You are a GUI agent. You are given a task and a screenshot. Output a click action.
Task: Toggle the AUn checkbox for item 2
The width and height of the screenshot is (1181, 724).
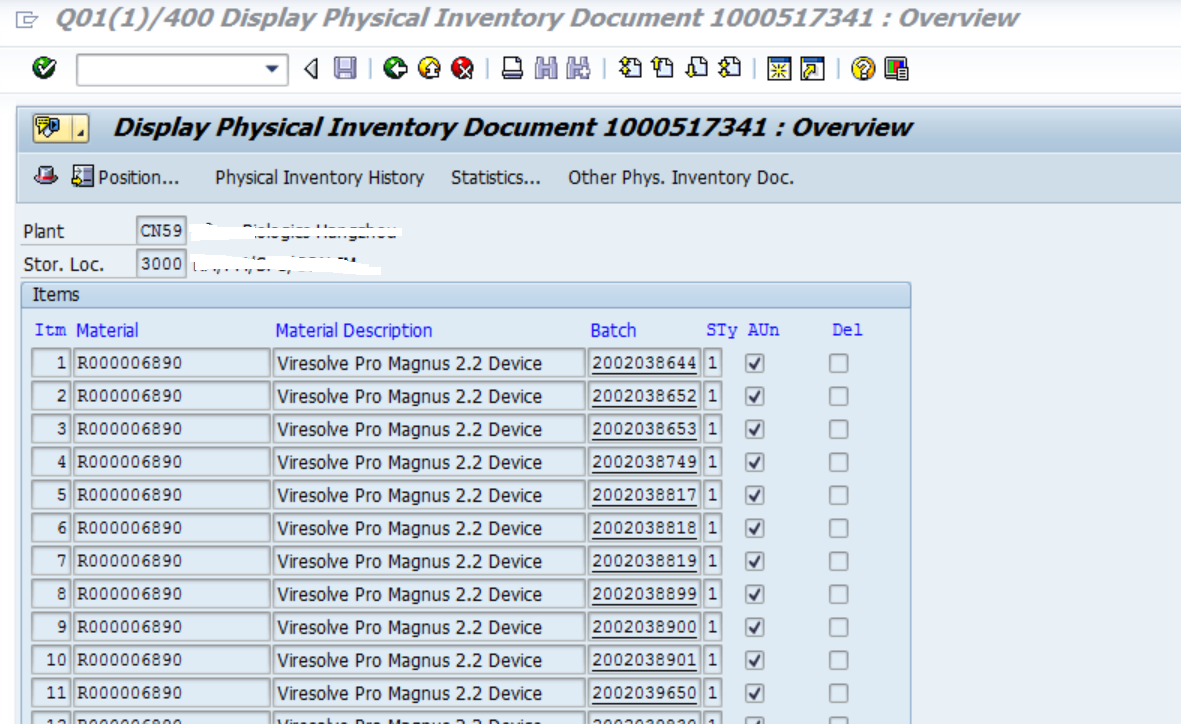click(x=755, y=396)
